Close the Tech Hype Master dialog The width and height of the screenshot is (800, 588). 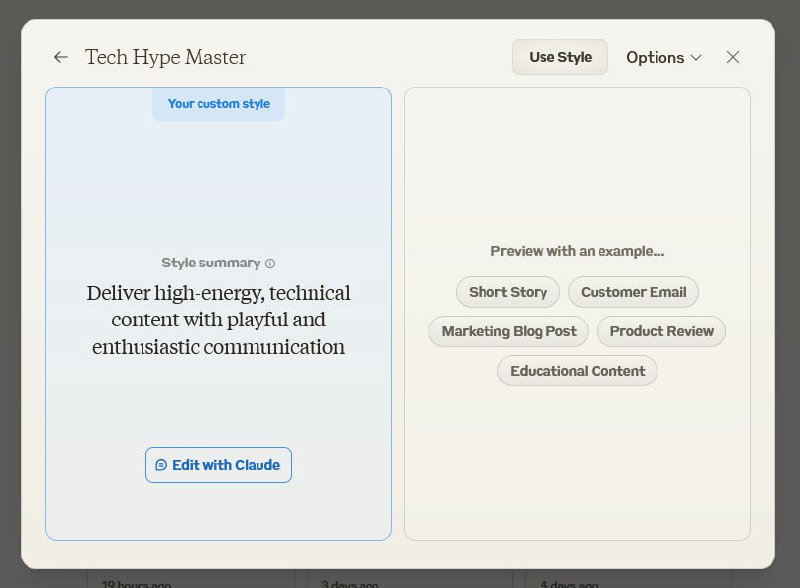(x=733, y=57)
